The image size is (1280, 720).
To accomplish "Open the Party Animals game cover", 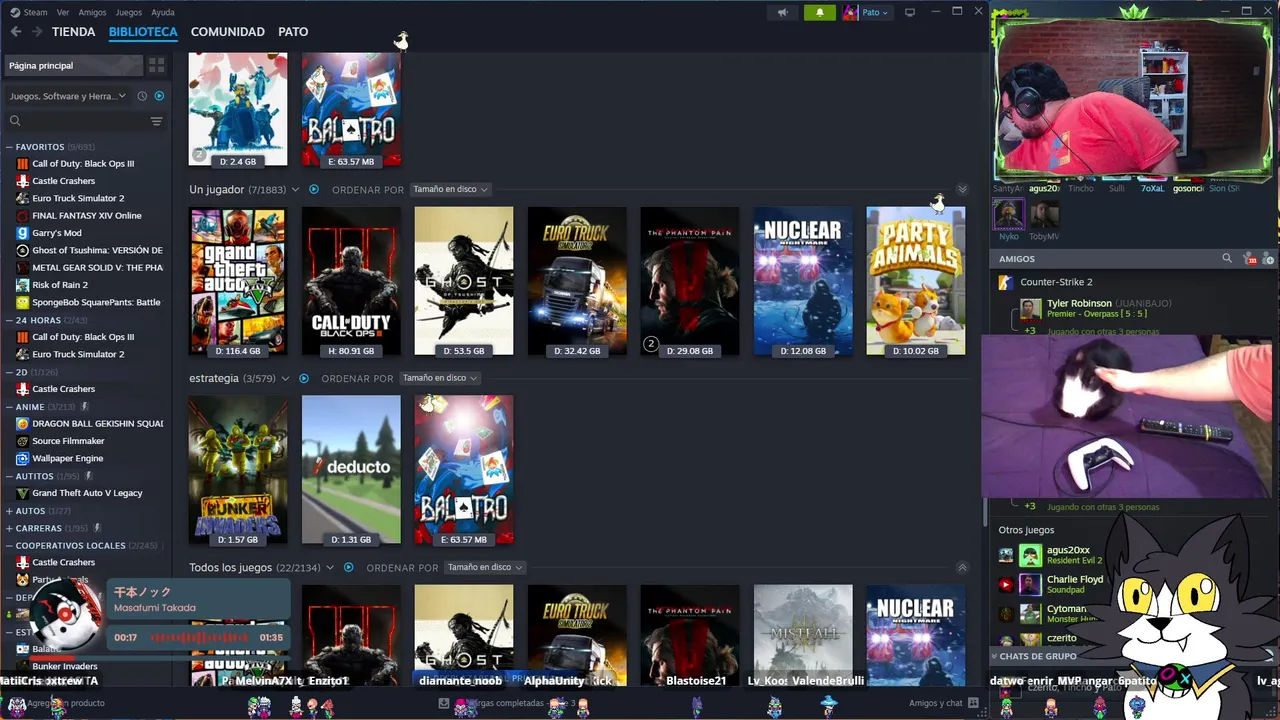I will [x=916, y=281].
